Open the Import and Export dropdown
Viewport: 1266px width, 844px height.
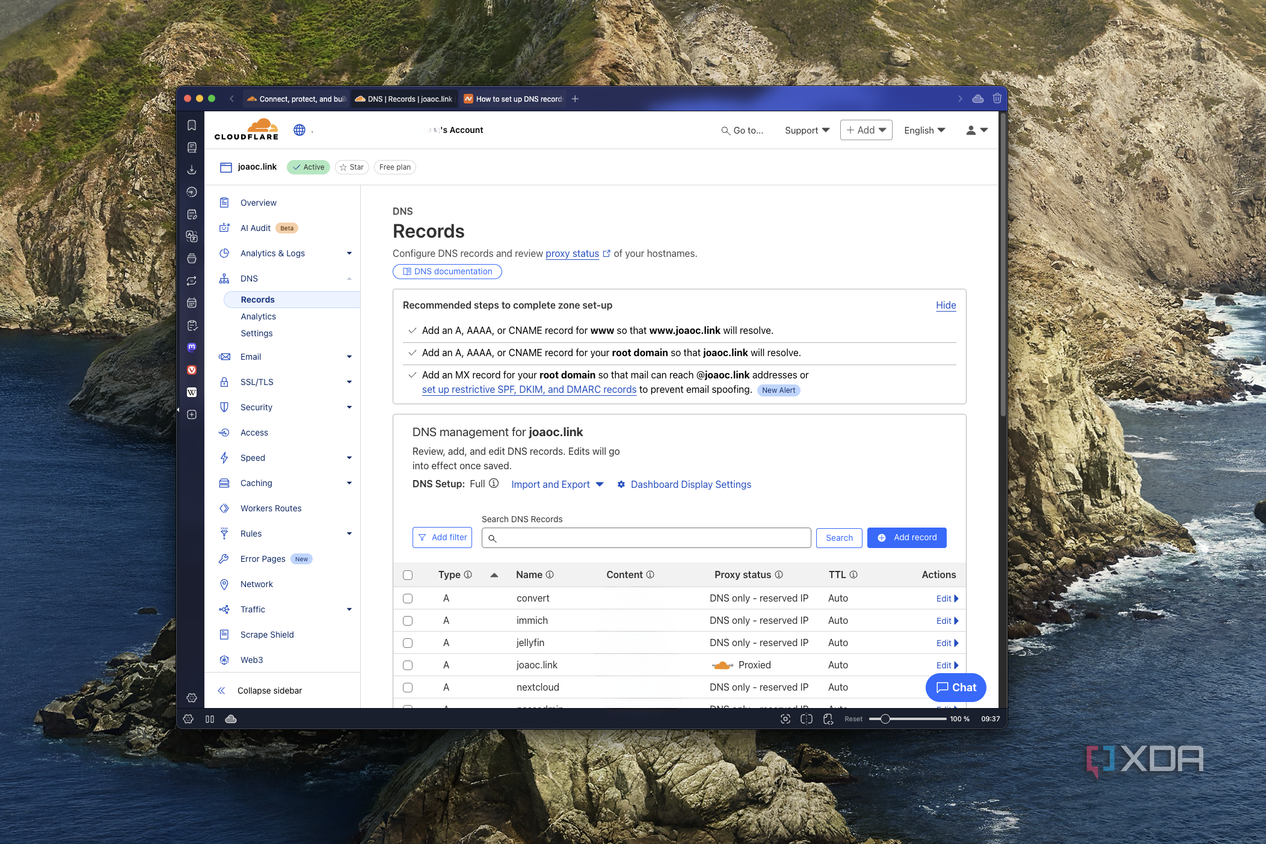pyautogui.click(x=557, y=484)
